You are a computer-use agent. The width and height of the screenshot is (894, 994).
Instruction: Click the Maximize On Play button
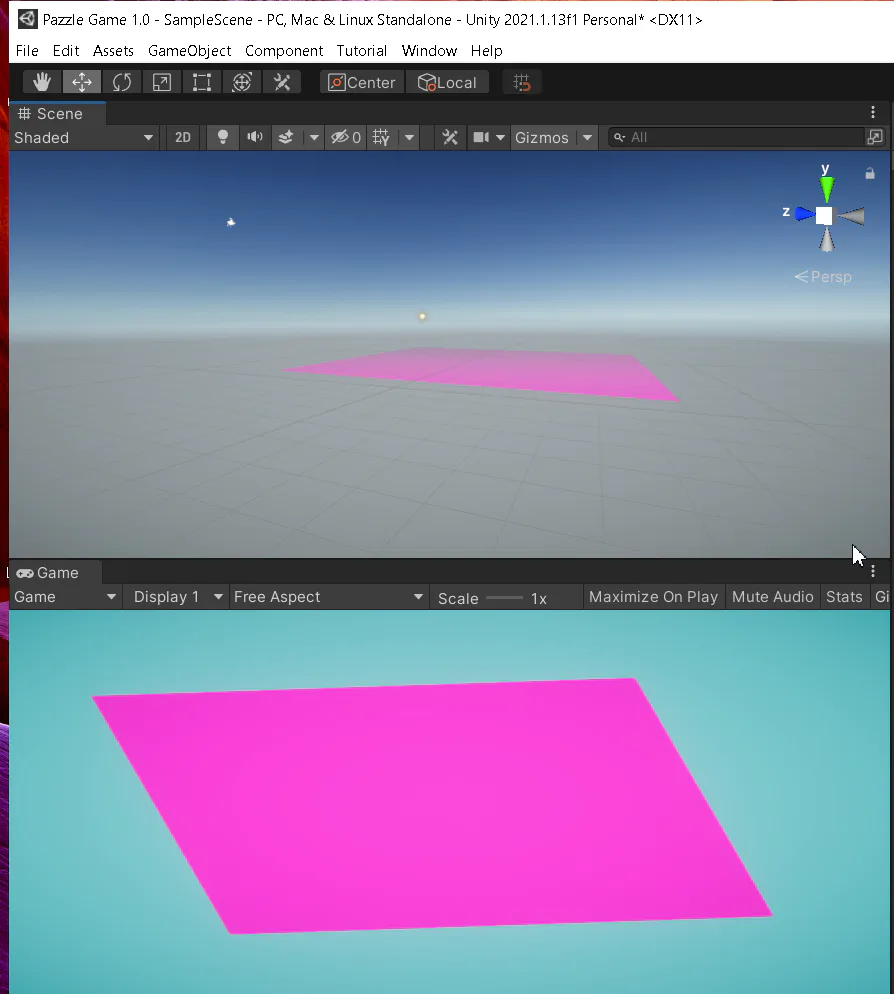[653, 597]
